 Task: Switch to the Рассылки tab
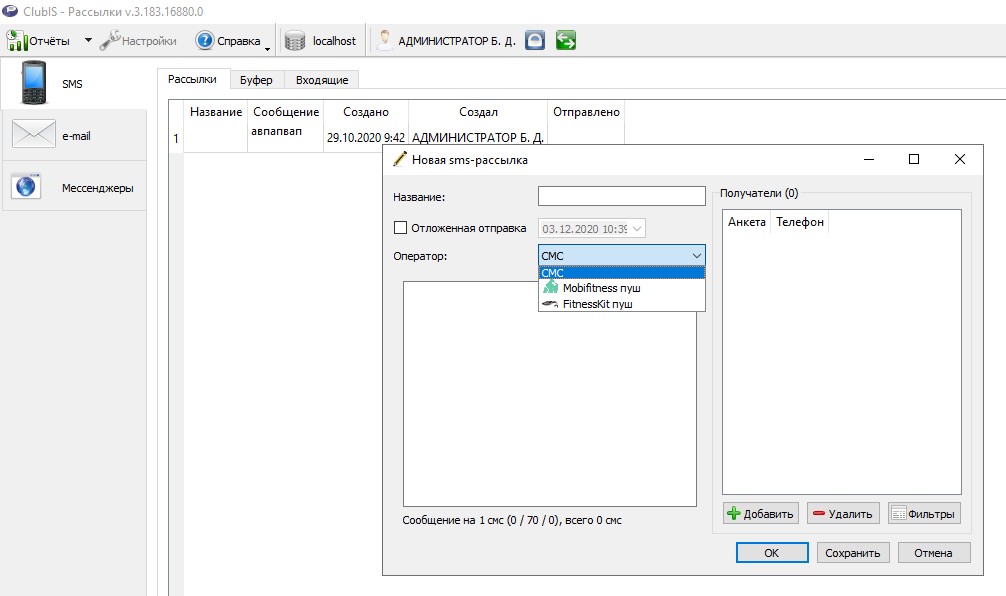(192, 80)
